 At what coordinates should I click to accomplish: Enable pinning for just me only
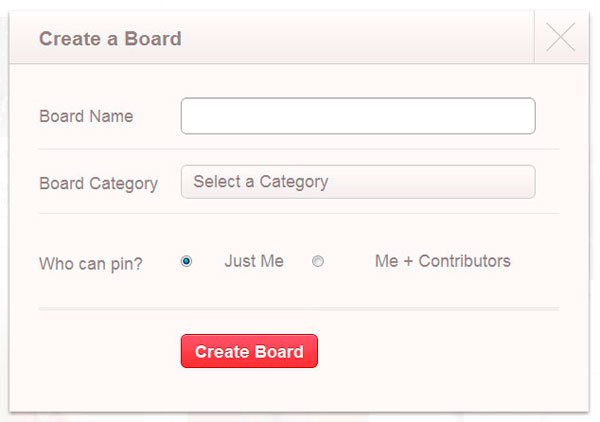tap(187, 262)
